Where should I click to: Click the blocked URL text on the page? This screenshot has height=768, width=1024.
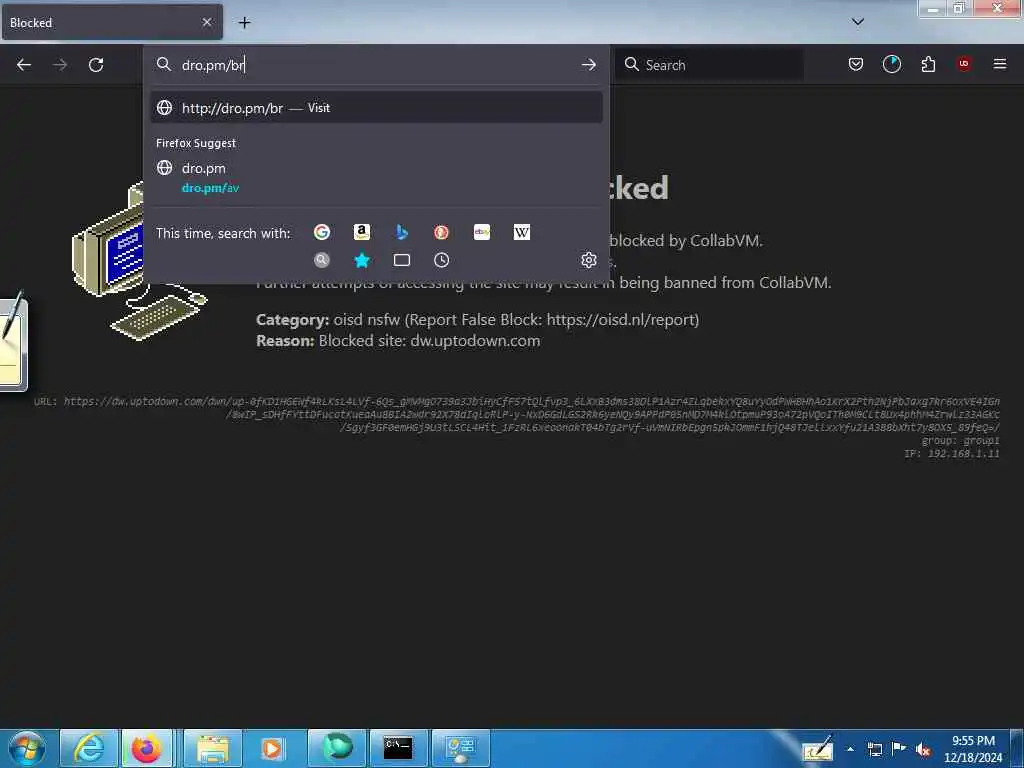517,414
